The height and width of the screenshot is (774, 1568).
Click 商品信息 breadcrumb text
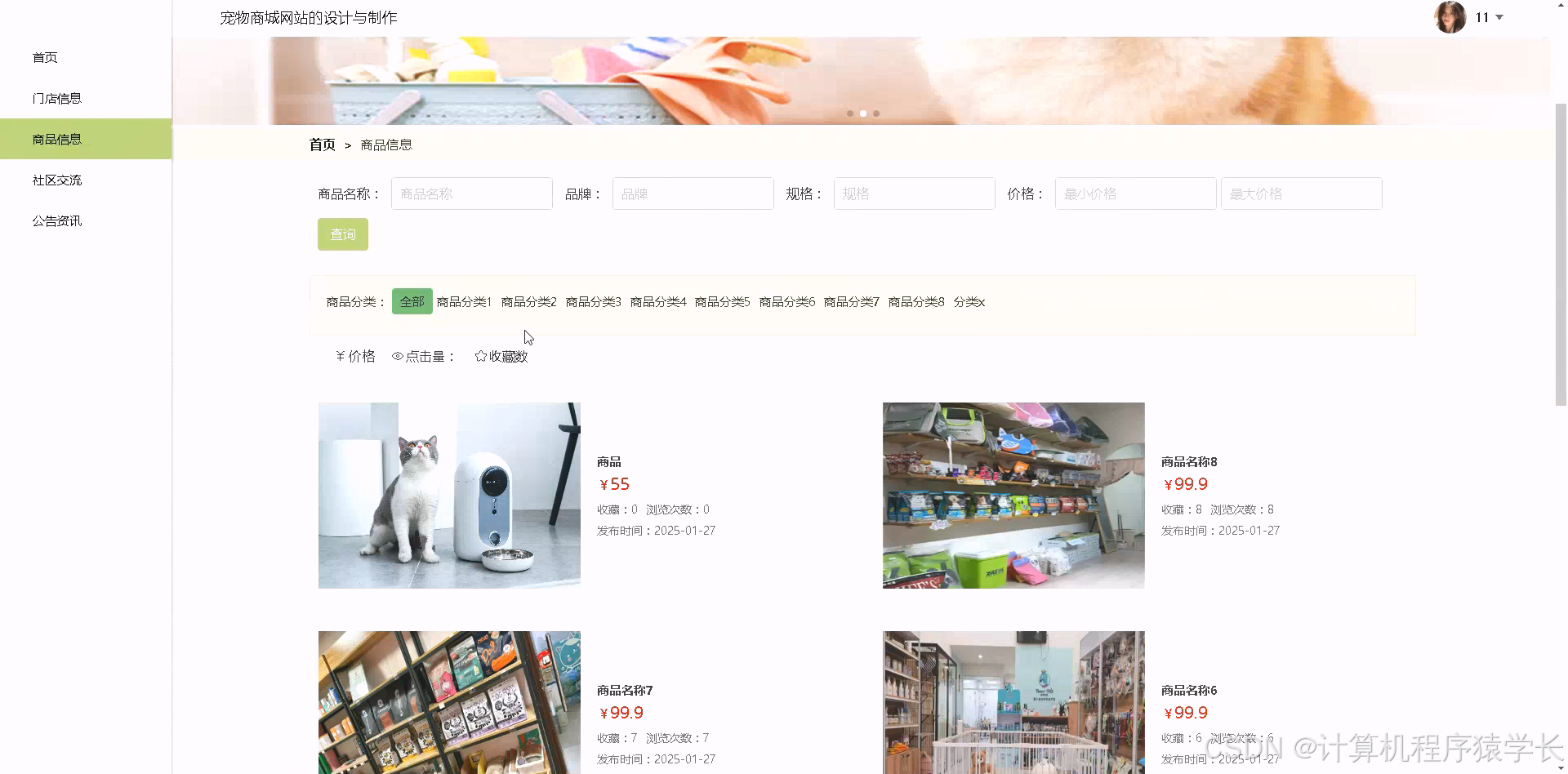[386, 145]
